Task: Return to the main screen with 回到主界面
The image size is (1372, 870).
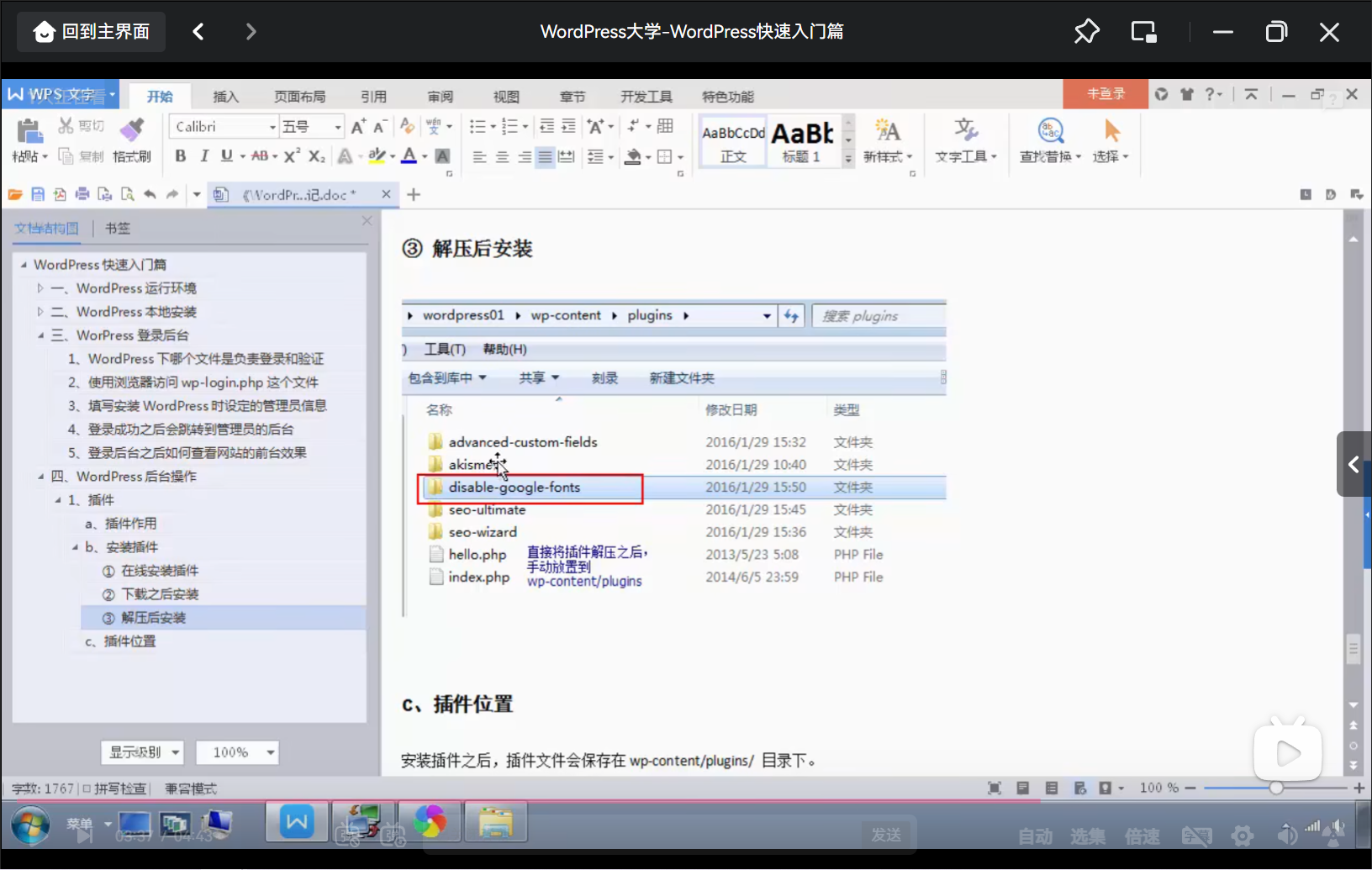Action: click(91, 32)
